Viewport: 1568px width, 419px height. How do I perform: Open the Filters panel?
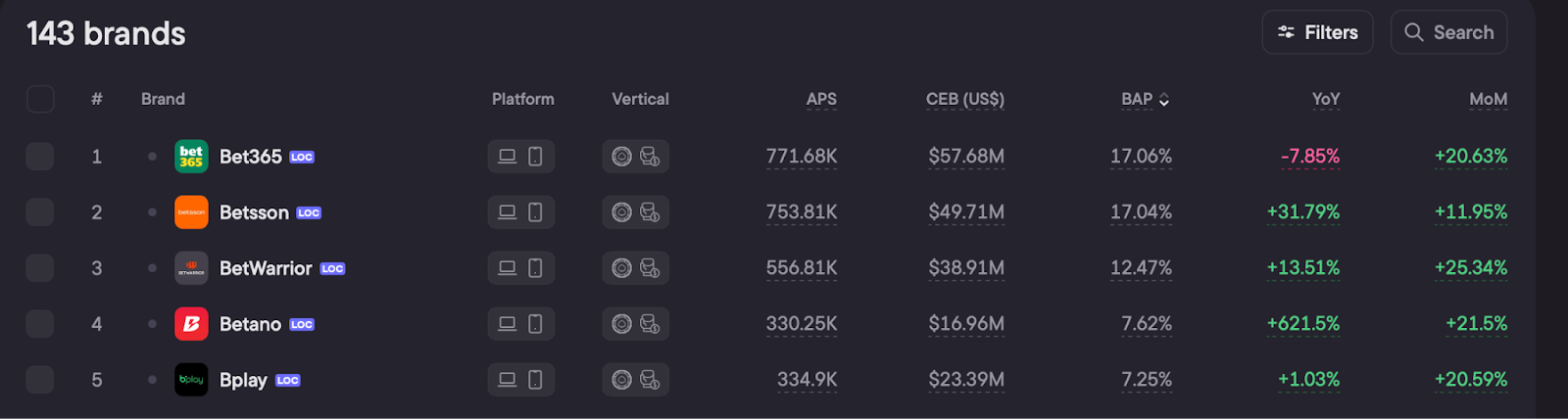(x=1317, y=32)
